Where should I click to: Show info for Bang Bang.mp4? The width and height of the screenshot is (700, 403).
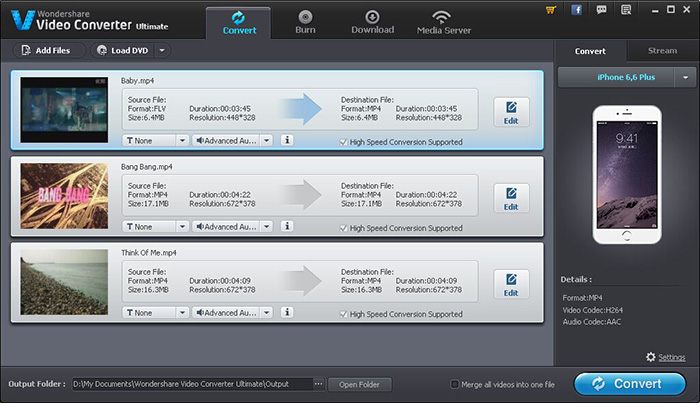point(287,226)
